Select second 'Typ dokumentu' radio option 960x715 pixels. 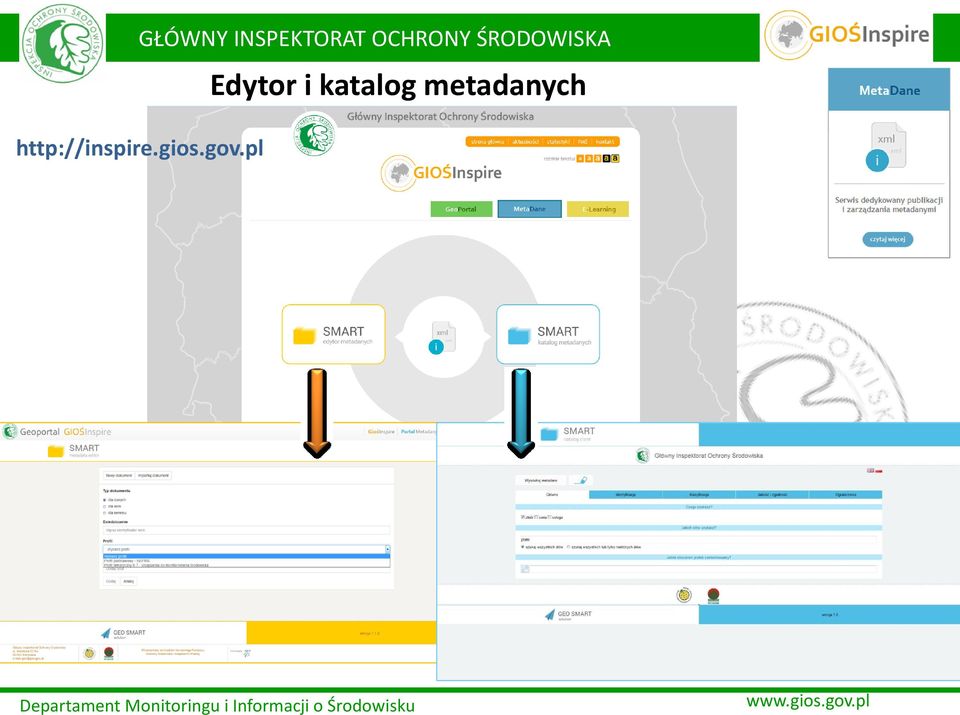point(105,506)
